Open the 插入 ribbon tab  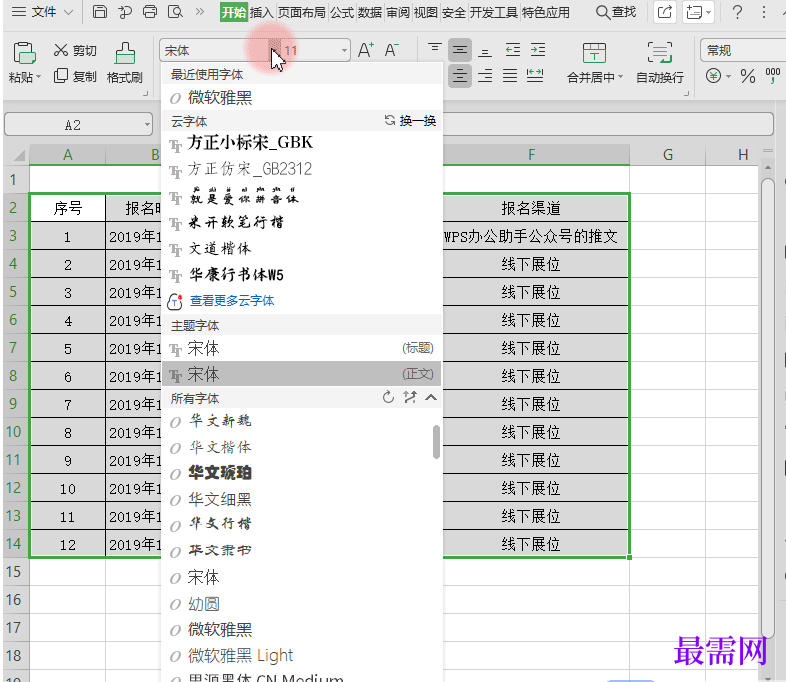[x=261, y=12]
